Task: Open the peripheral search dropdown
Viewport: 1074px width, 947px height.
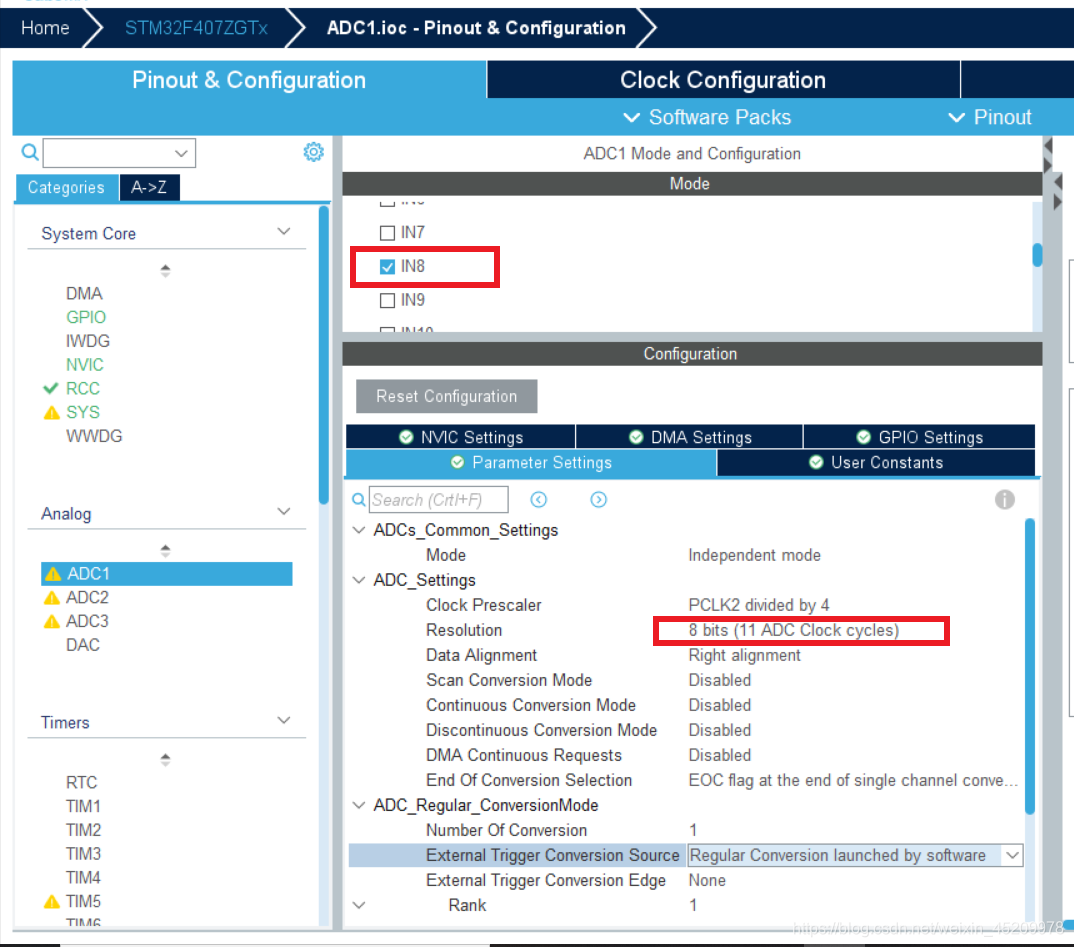Action: click(x=181, y=153)
